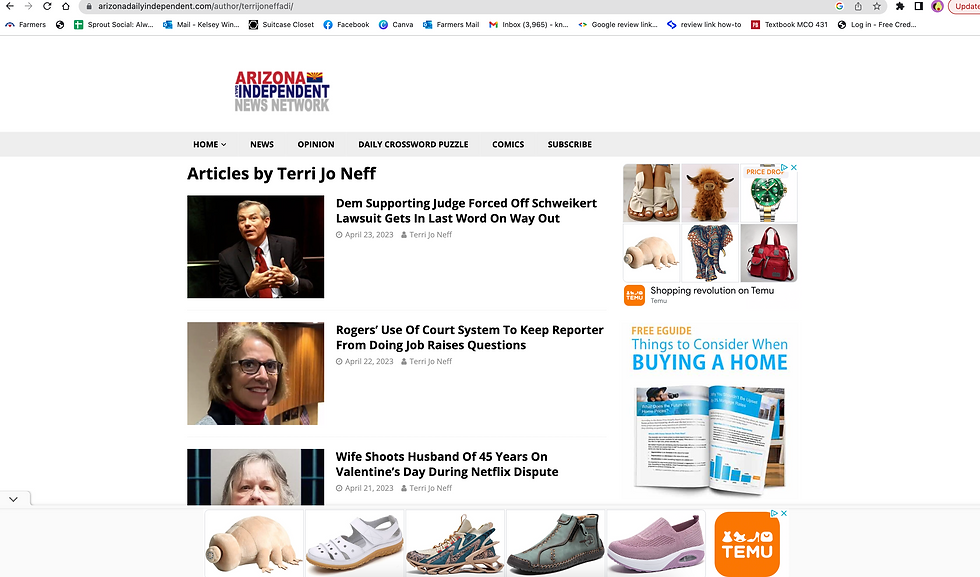Open the Extensions puzzle piece icon
The height and width of the screenshot is (577, 980).
pos(900,6)
